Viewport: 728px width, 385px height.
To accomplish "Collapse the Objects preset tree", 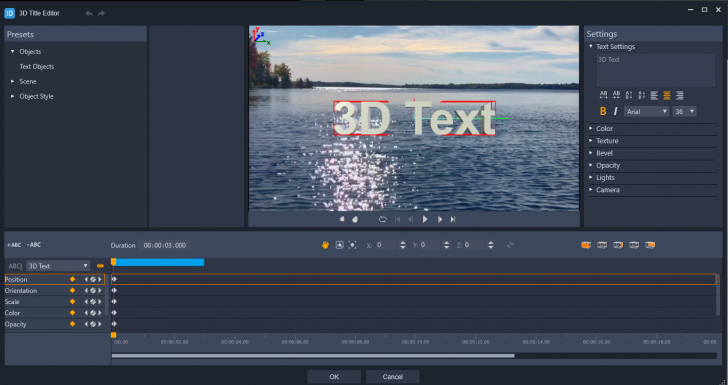I will (x=13, y=52).
